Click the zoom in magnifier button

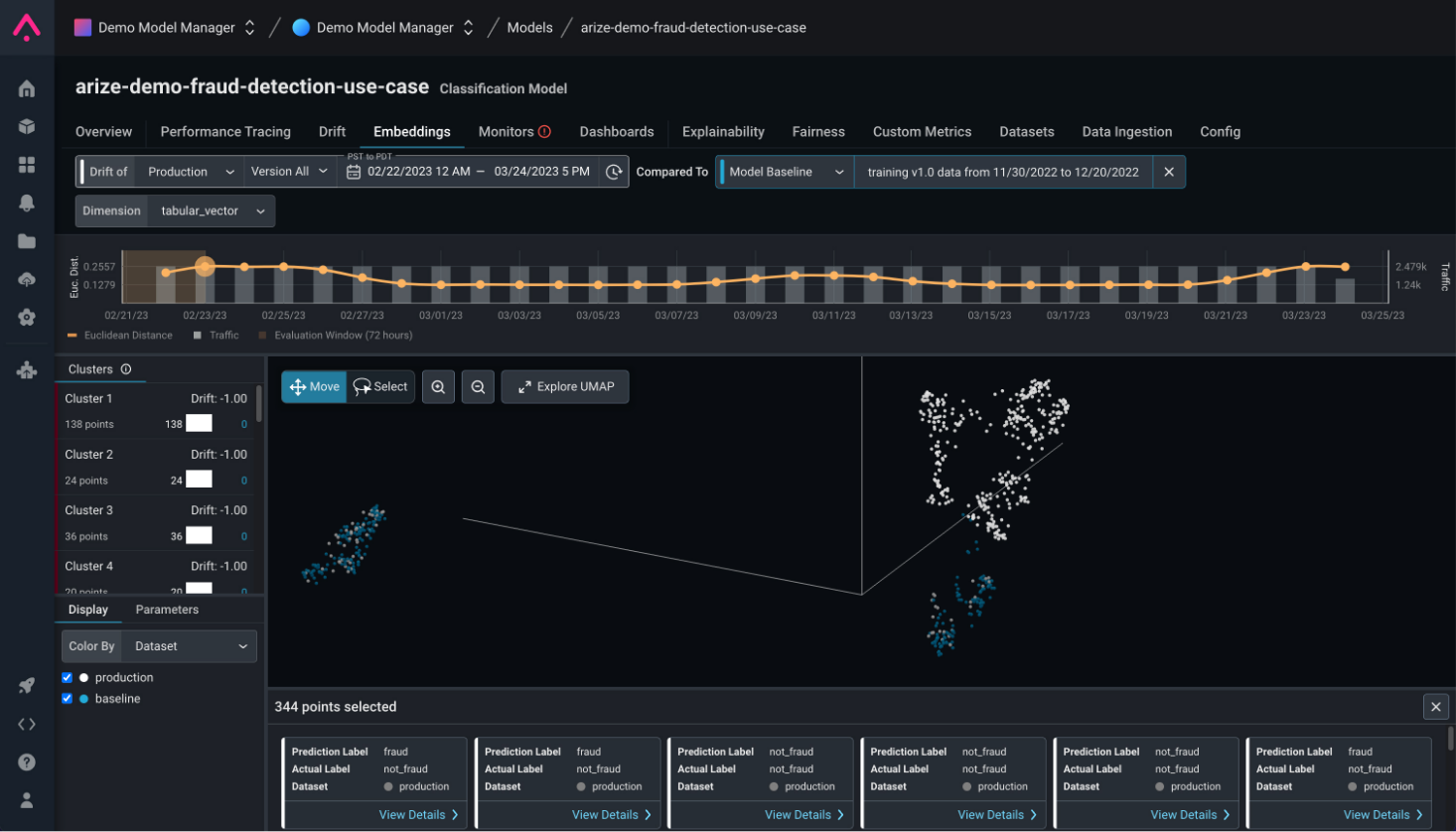point(438,387)
